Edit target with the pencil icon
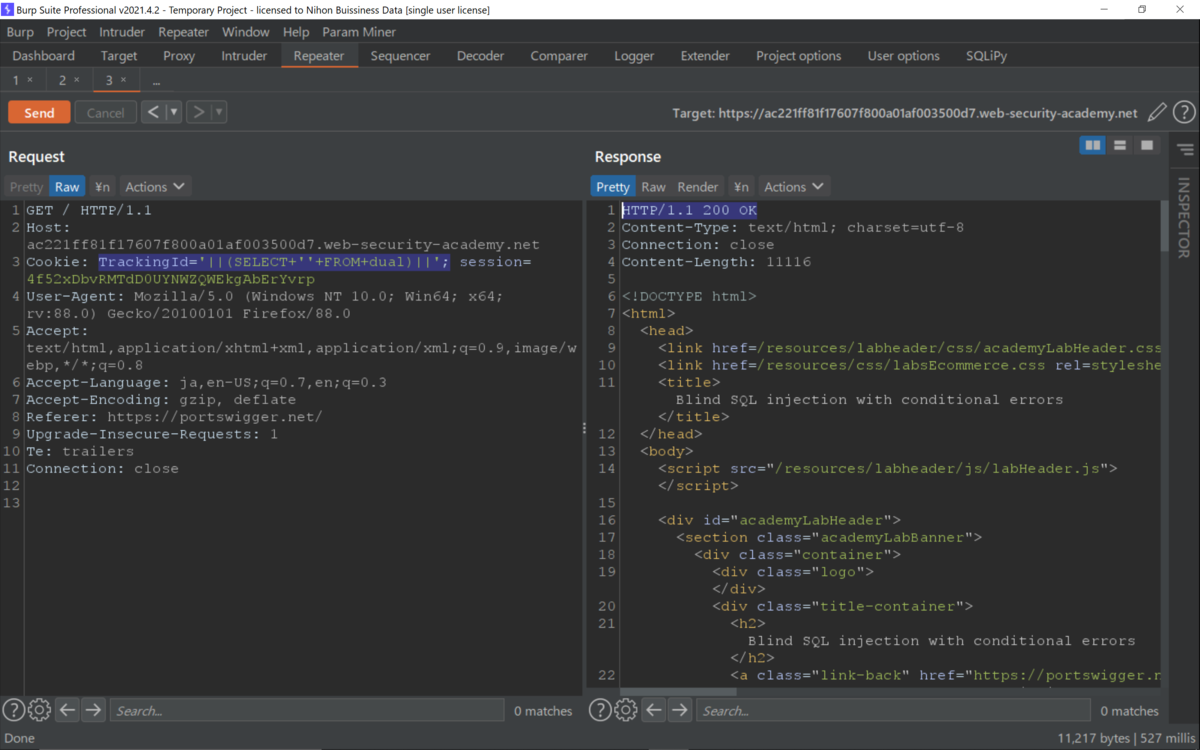Screen dimensions: 1200x750 (1157, 113)
